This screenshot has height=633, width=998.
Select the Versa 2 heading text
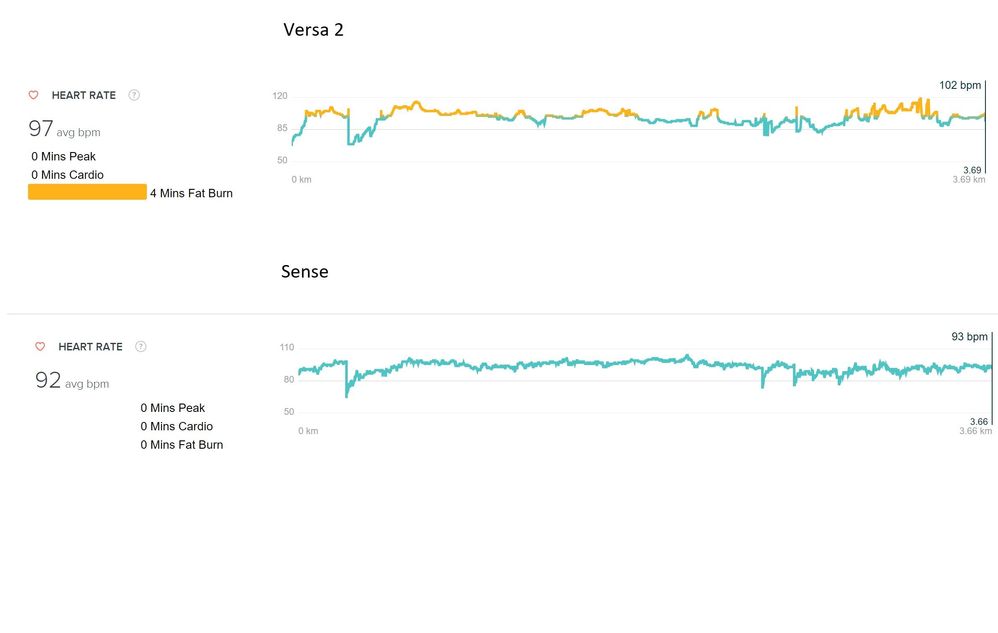314,30
